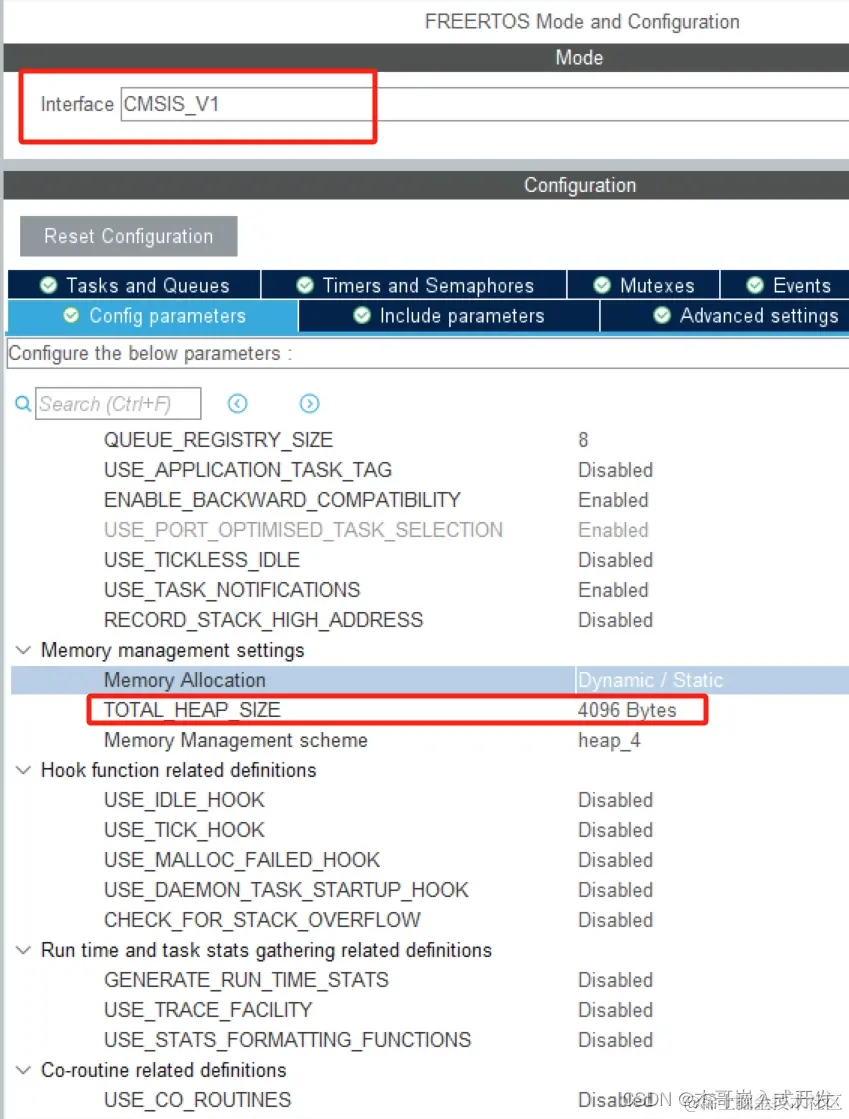849x1119 pixels.
Task: Select USE_TICK_HOOK parameter
Action: [x=184, y=830]
